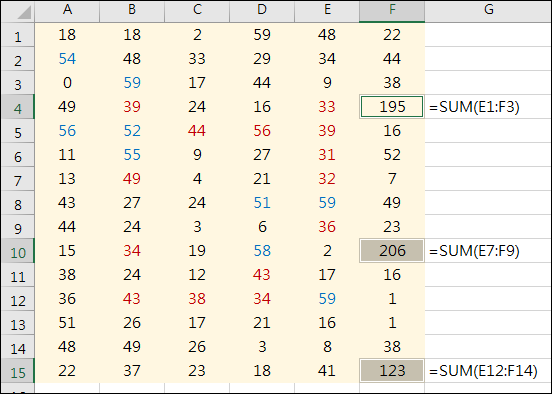Select column D header
Viewport: 552px width, 394px height.
262,11
